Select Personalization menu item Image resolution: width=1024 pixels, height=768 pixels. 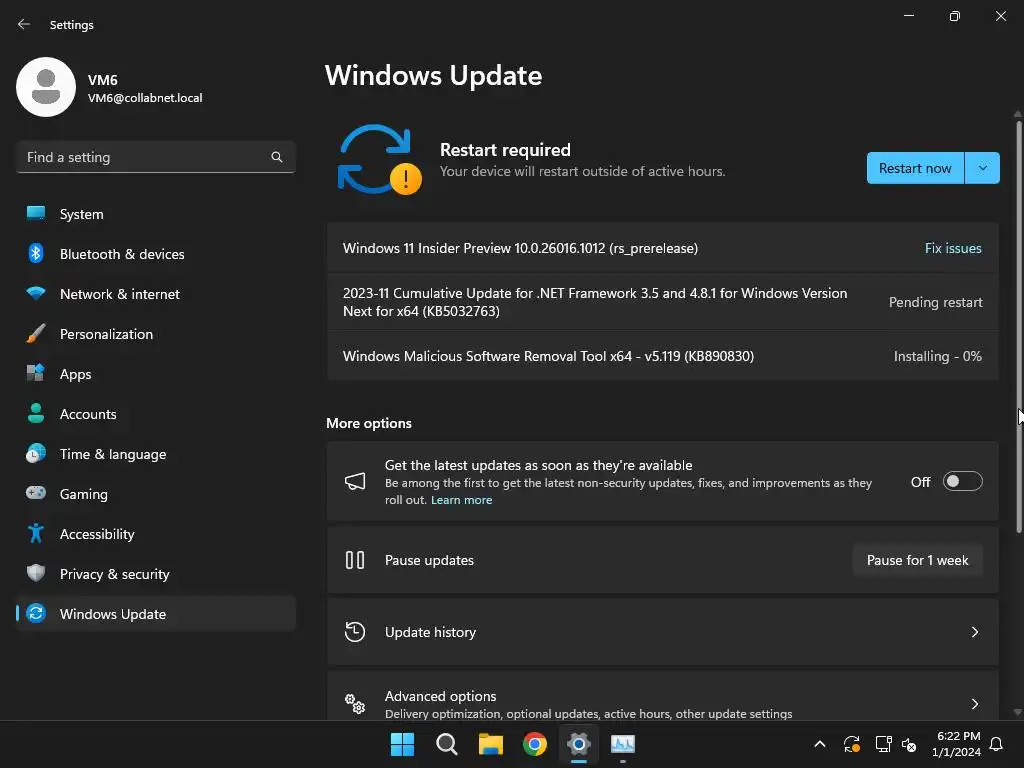155,334
